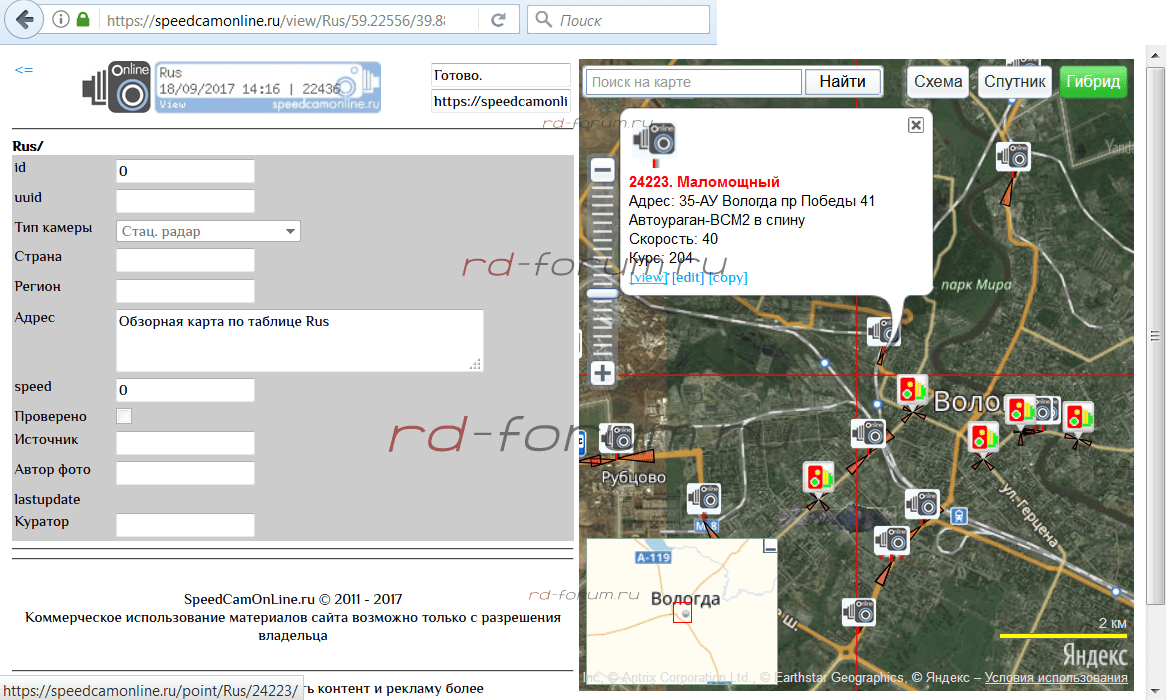Click the Поиск на карте input field
The height and width of the screenshot is (700, 1166).
pyautogui.click(x=693, y=82)
